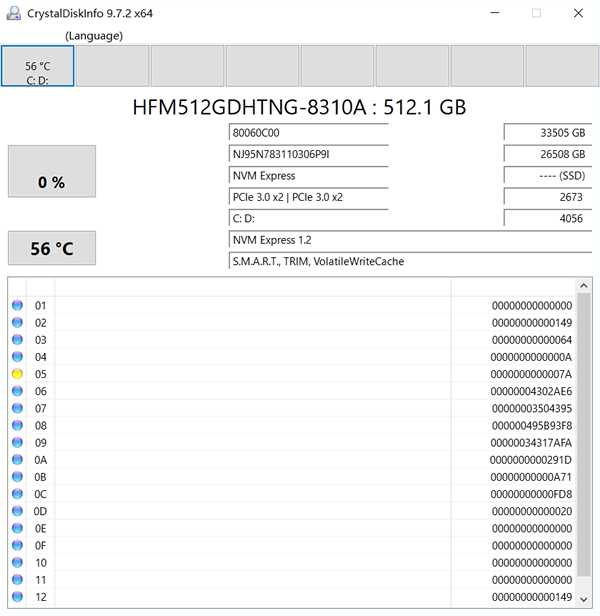Click the scroll down arrow of attribute list
The image size is (600, 616).
pyautogui.click(x=583, y=600)
